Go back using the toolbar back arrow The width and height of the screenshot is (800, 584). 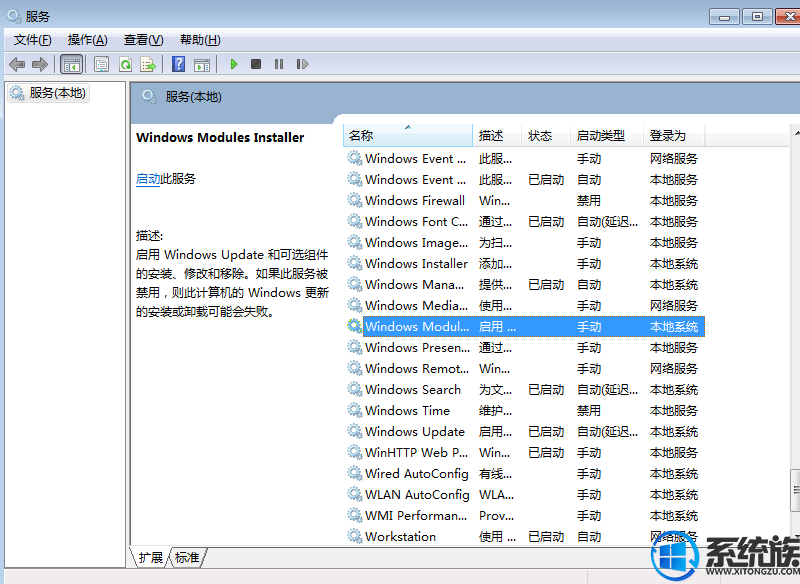[17, 64]
